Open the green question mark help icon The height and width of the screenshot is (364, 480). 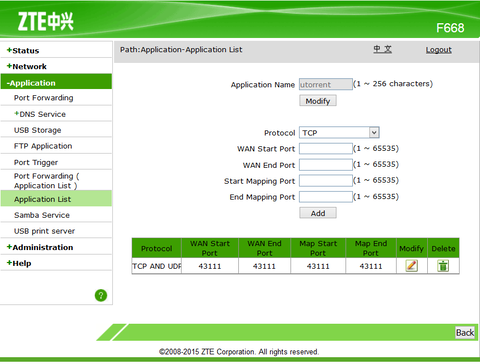coord(101,295)
